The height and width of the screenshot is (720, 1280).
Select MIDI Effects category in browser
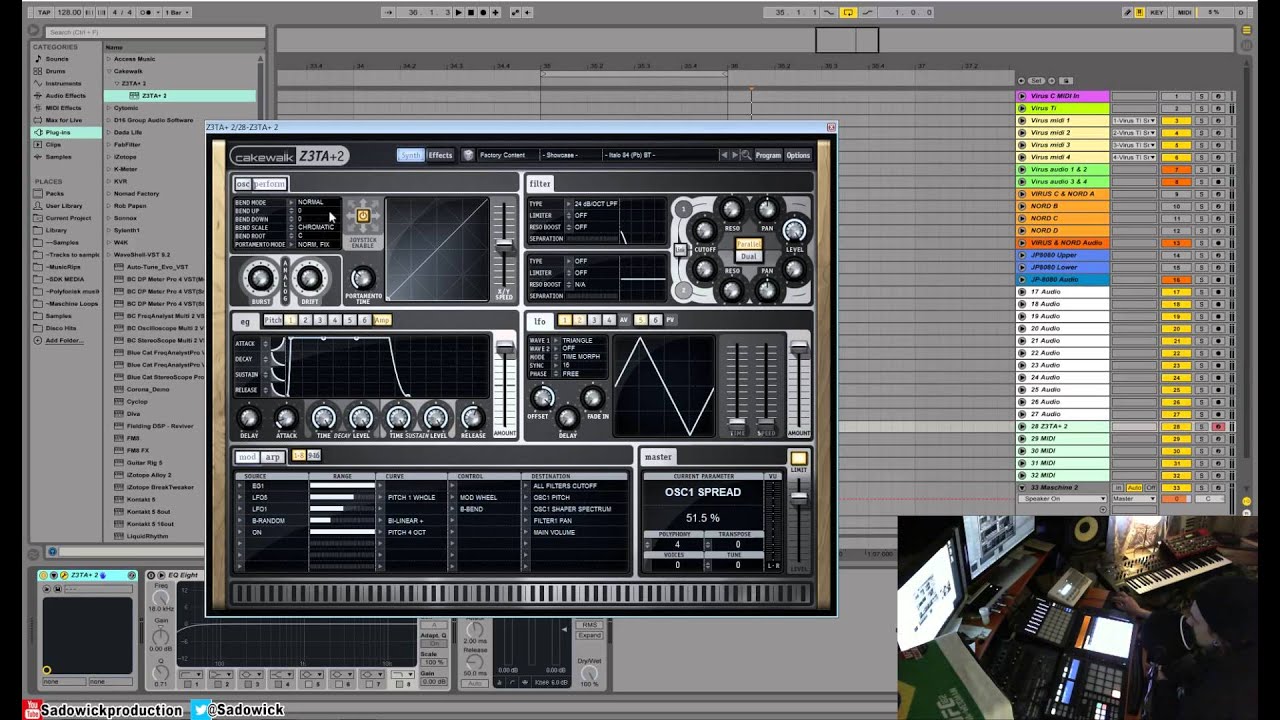point(63,108)
